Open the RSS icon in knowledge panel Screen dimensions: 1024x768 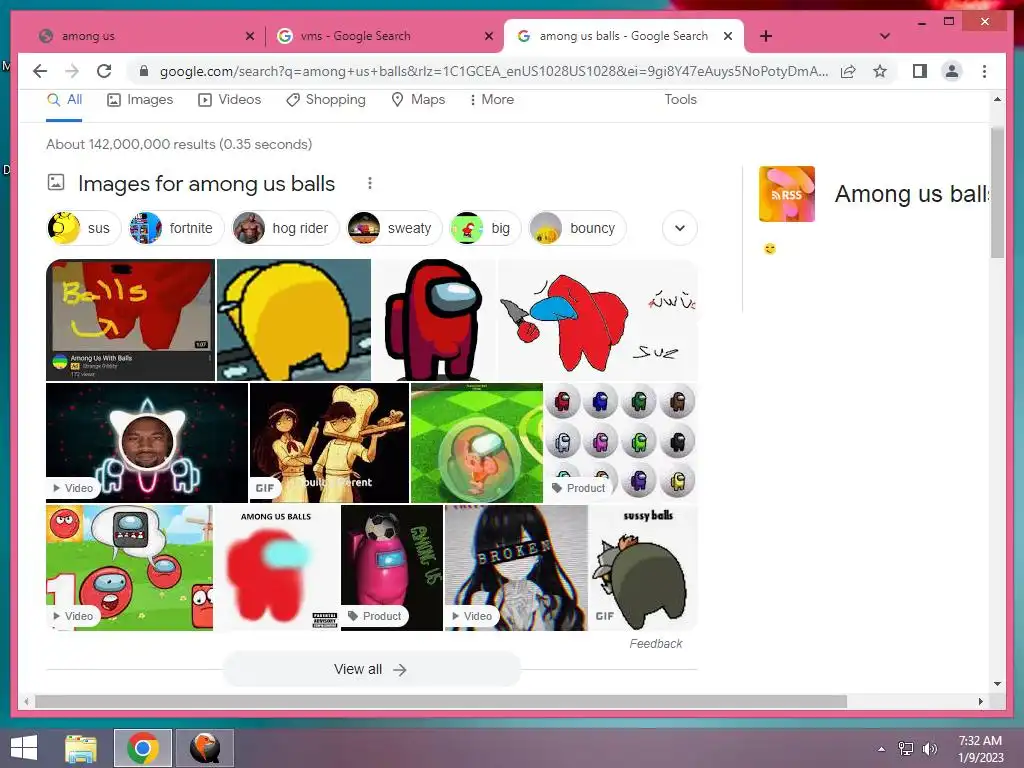pyautogui.click(x=786, y=194)
